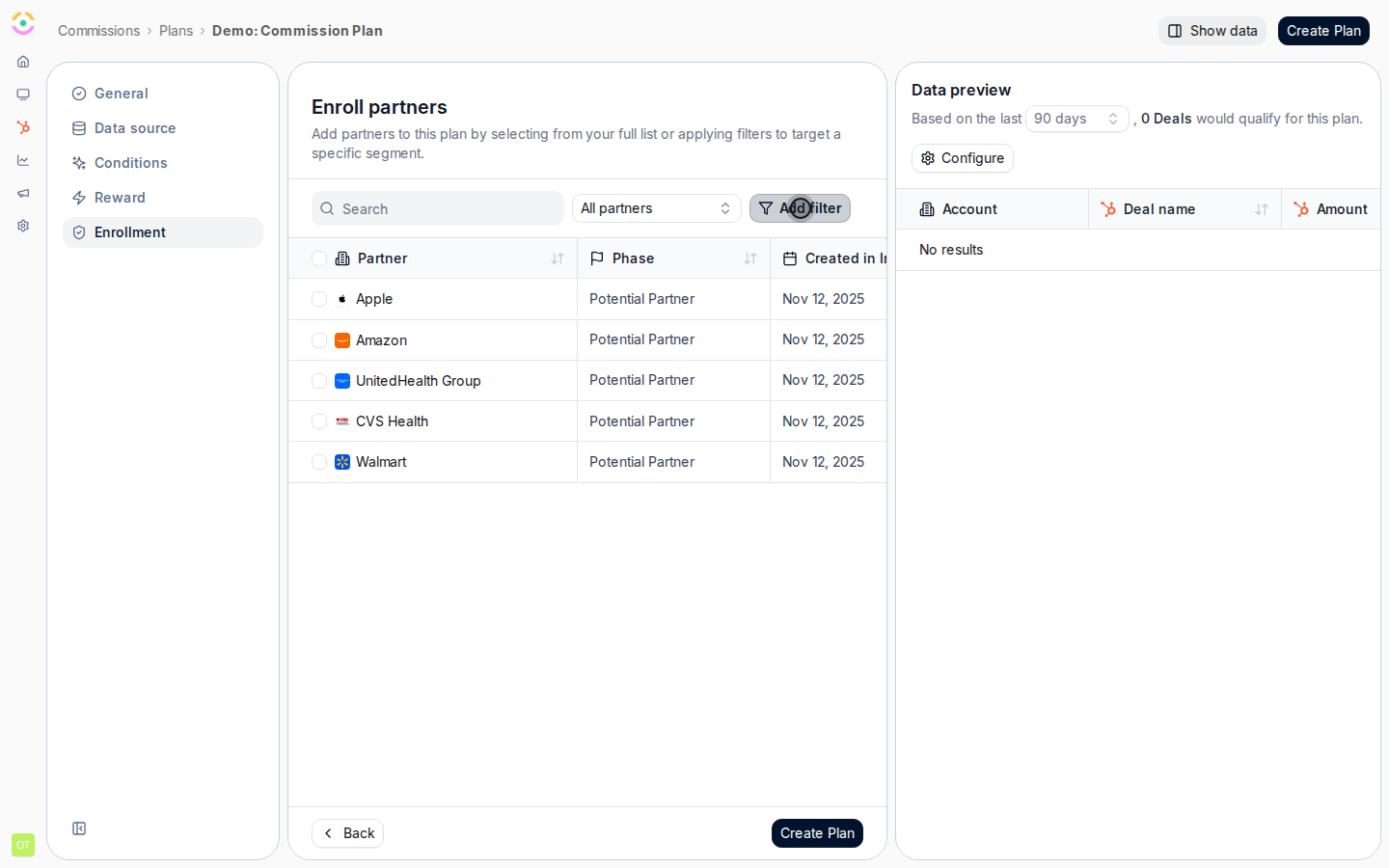This screenshot has width=1389, height=868.
Task: Open the analytics chart icon in sidebar
Action: pos(23,160)
